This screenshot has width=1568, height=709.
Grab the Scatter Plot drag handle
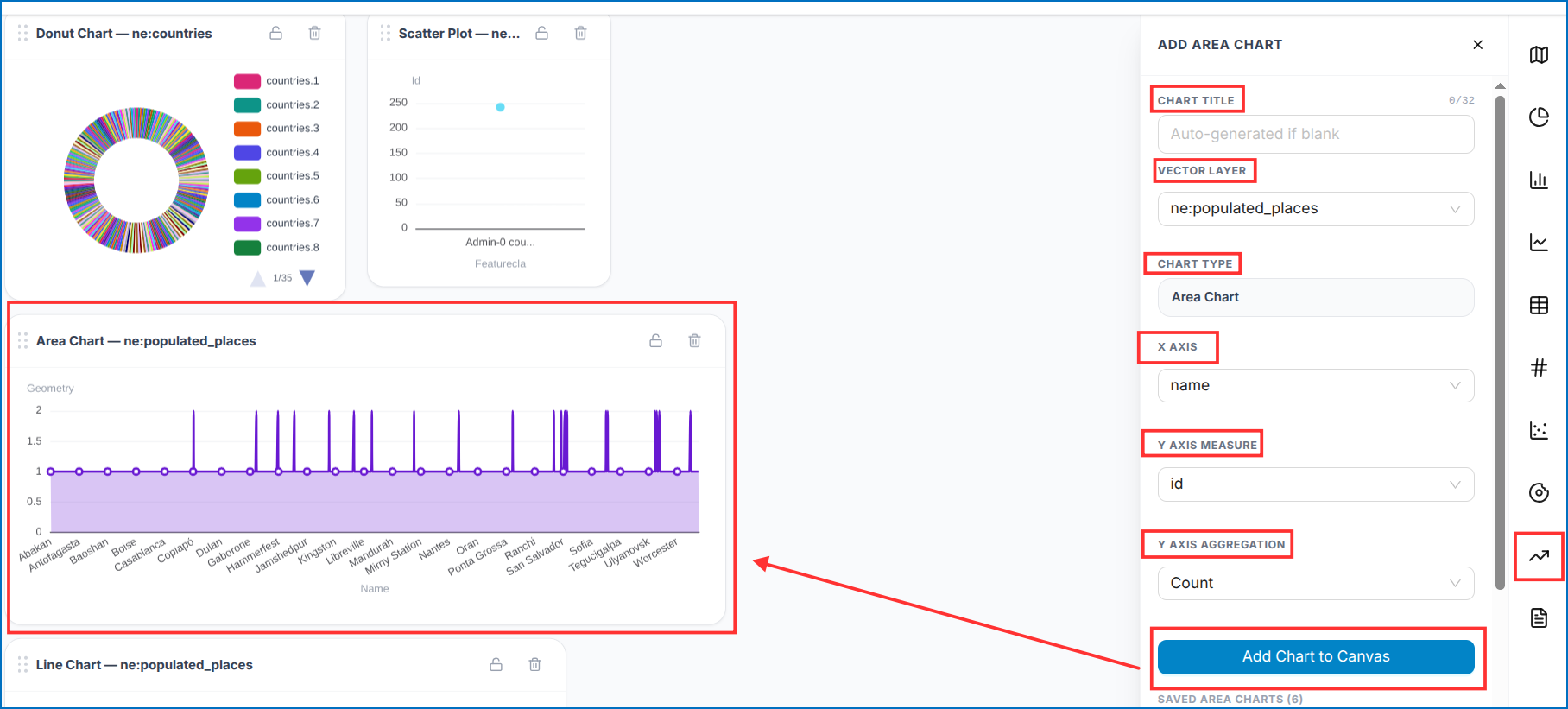pyautogui.click(x=385, y=33)
